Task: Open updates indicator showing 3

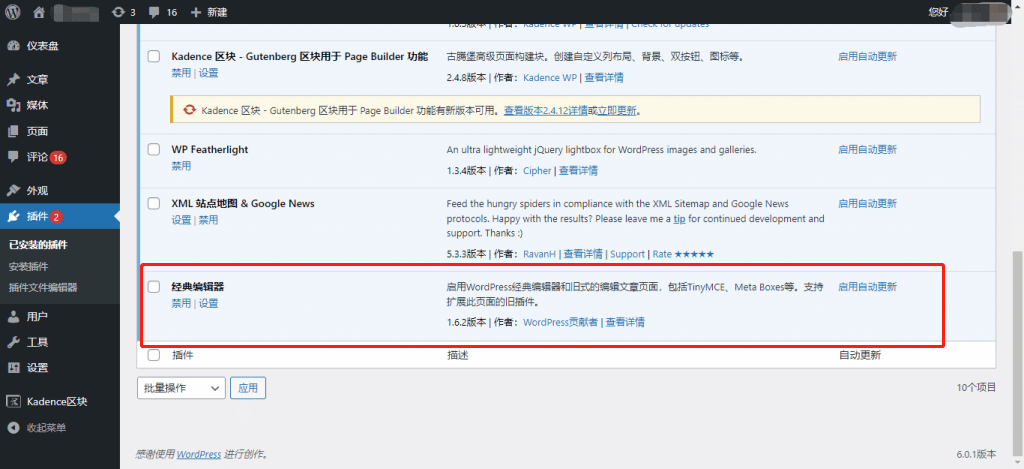Action: pos(123,12)
